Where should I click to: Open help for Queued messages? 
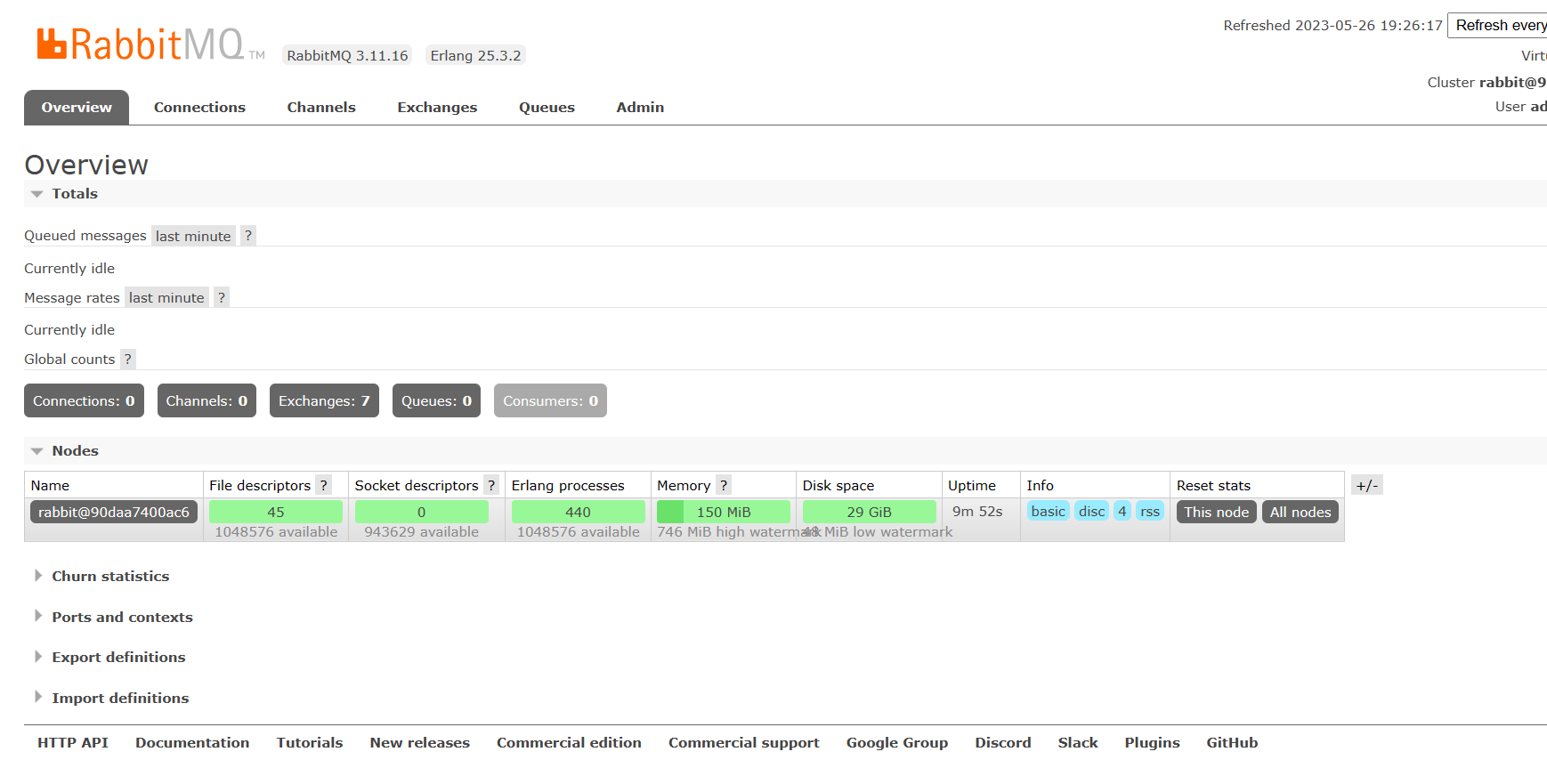coord(248,236)
